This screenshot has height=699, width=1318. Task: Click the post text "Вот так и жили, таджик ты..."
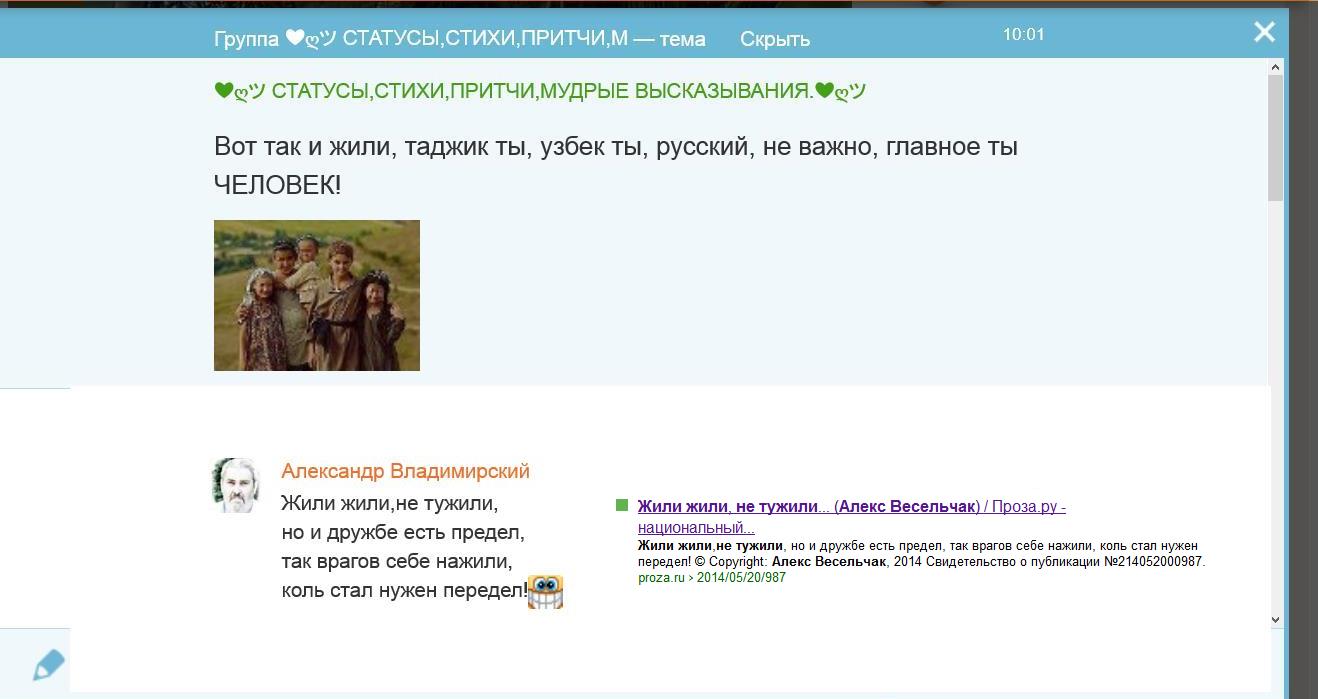616,165
